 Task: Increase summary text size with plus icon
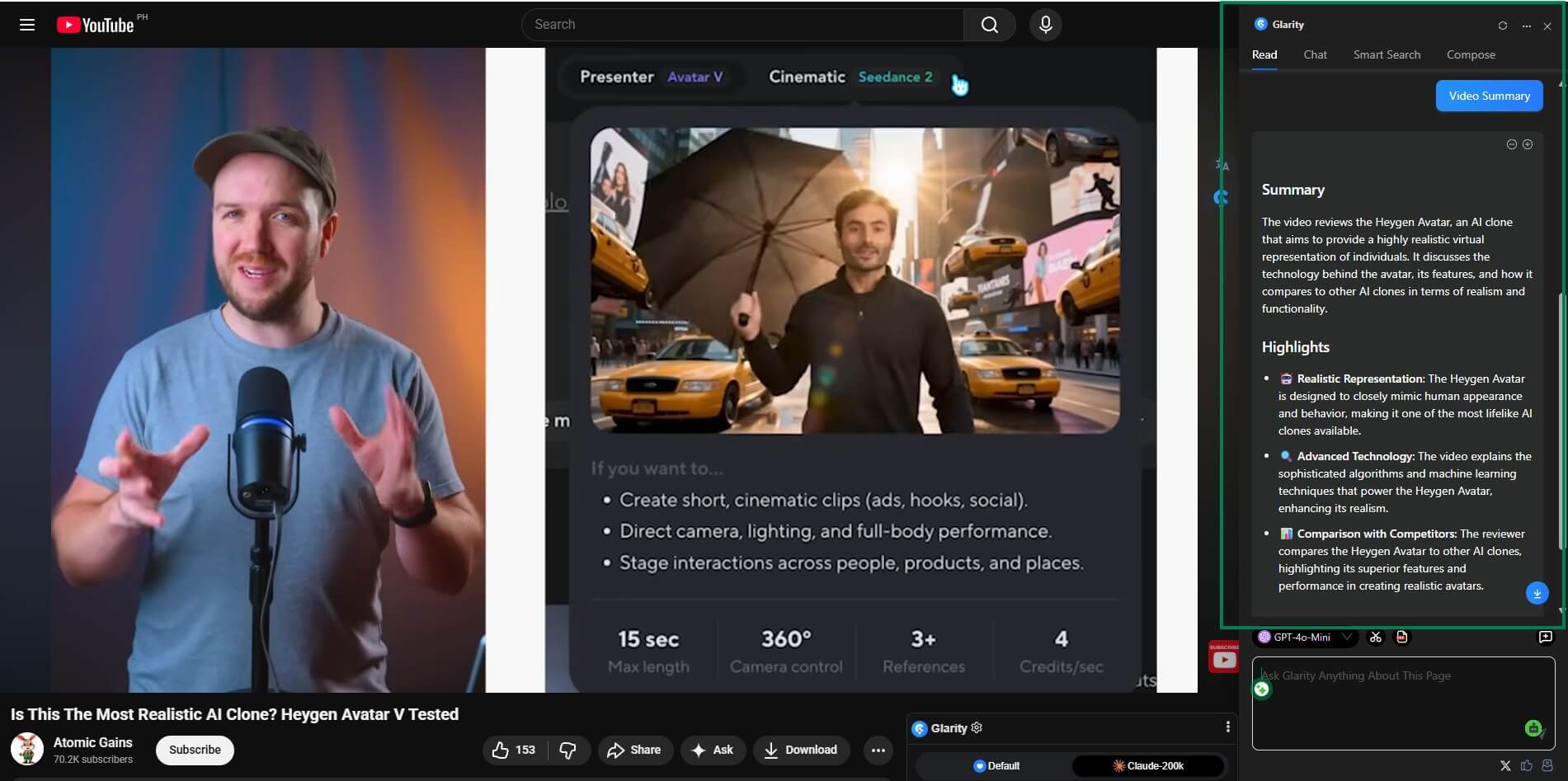click(1528, 144)
